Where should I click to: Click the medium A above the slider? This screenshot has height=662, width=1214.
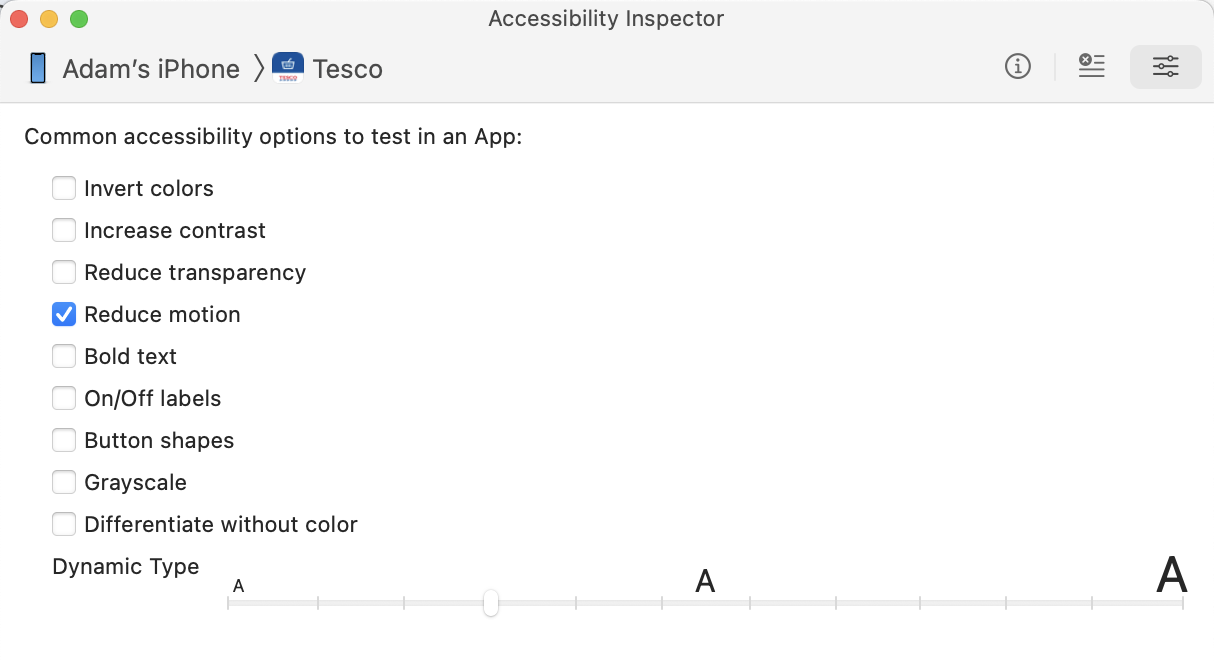tap(706, 580)
